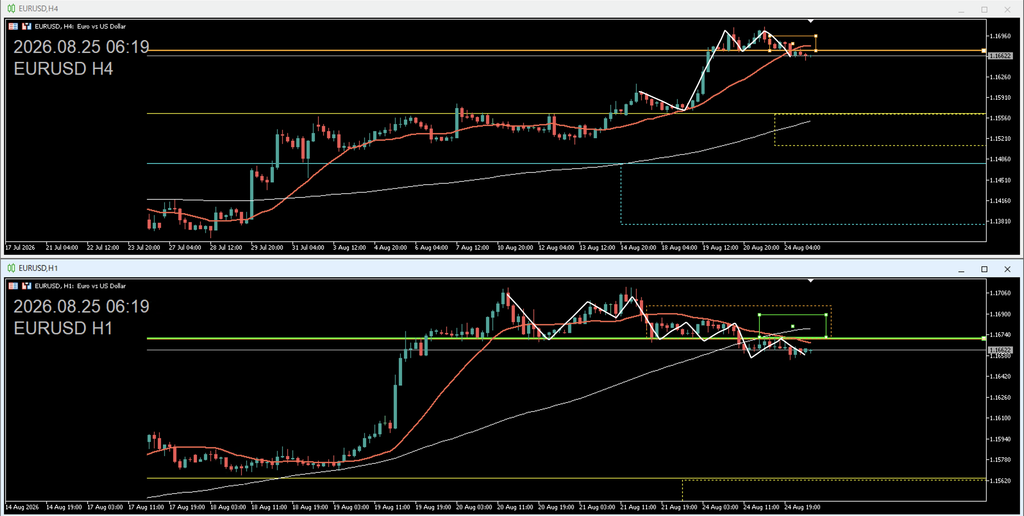Viewport: 1024px width, 516px height.
Task: Click the 1.15910 price label in H4 chart
Action: tap(1000, 97)
